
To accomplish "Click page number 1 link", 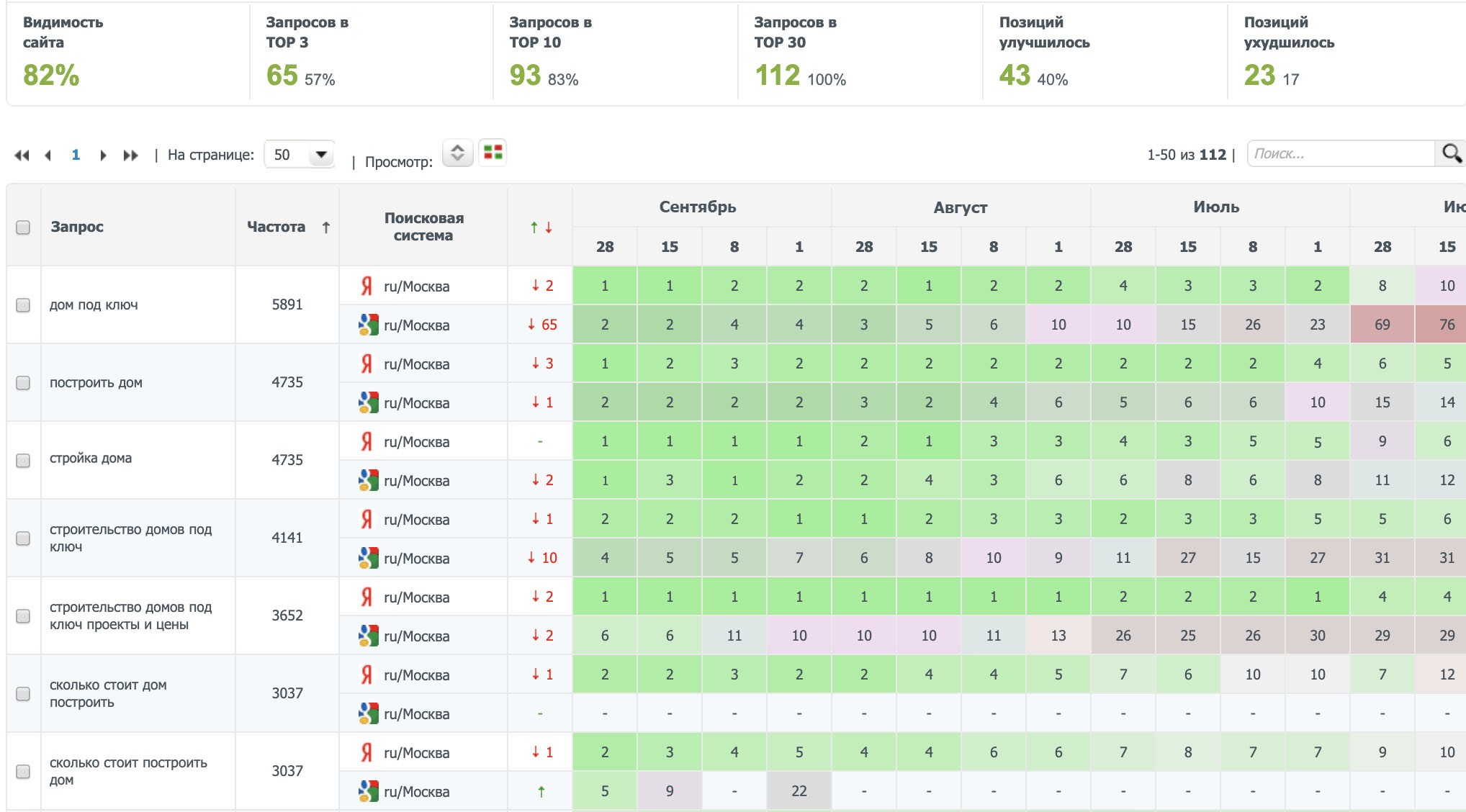I will coord(76,155).
